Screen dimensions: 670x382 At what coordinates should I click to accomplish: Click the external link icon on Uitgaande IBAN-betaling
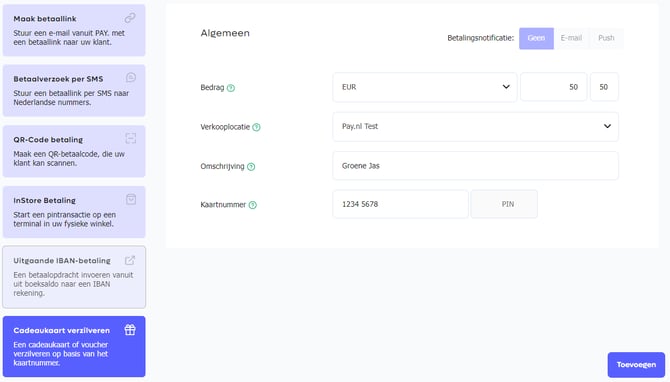(130, 260)
